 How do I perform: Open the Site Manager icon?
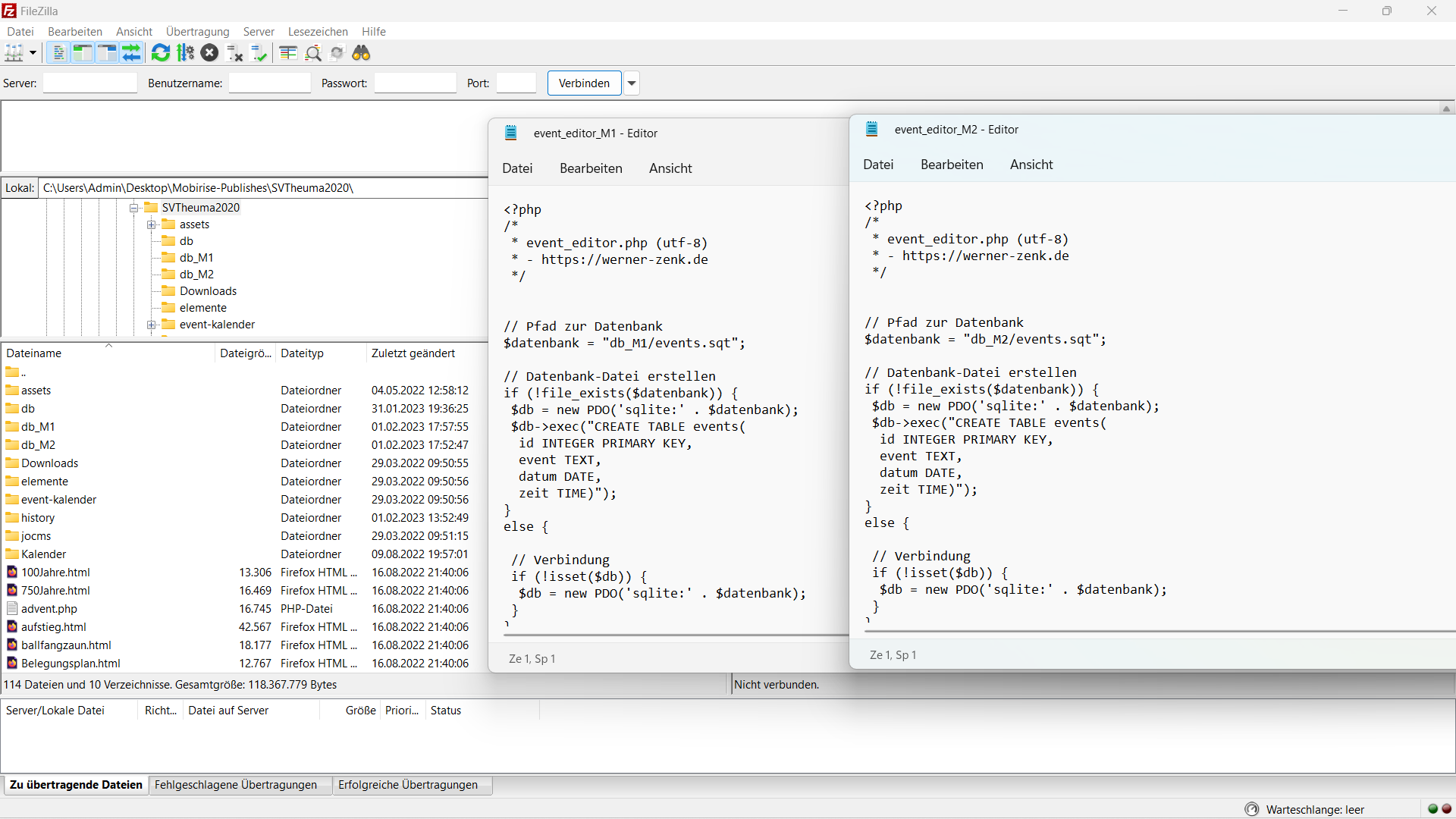[14, 53]
